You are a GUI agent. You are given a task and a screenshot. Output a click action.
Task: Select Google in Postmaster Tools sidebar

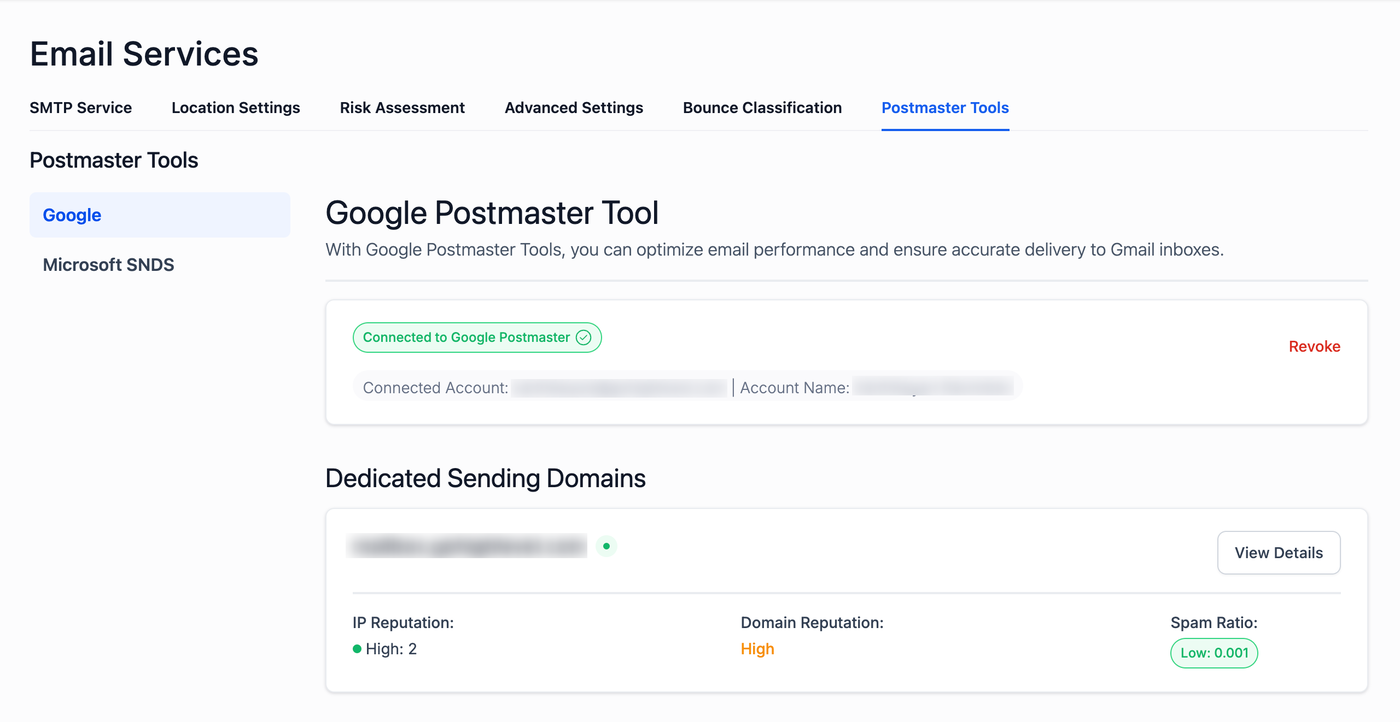(x=160, y=215)
